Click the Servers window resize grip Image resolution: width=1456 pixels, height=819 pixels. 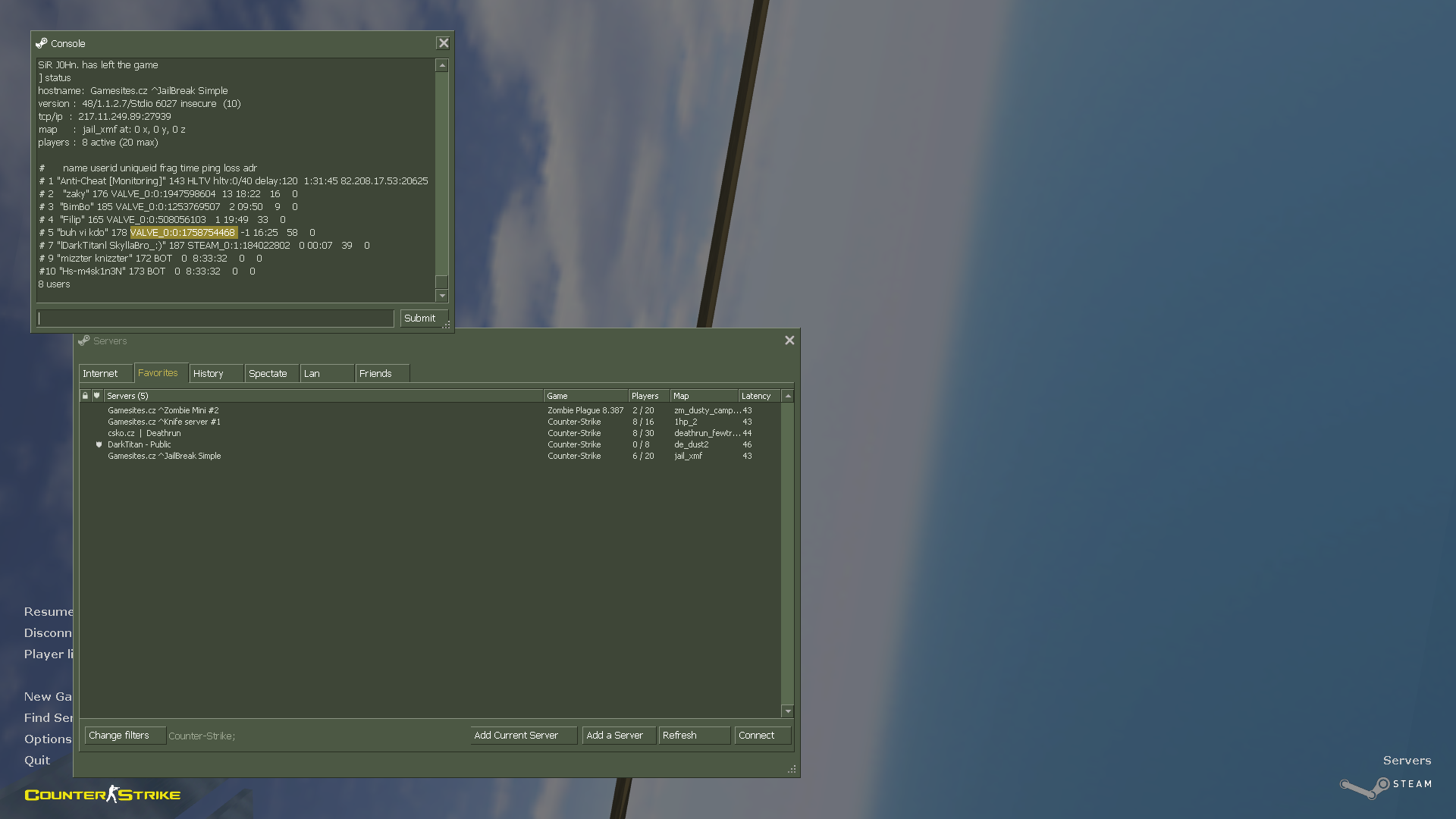pyautogui.click(x=792, y=769)
